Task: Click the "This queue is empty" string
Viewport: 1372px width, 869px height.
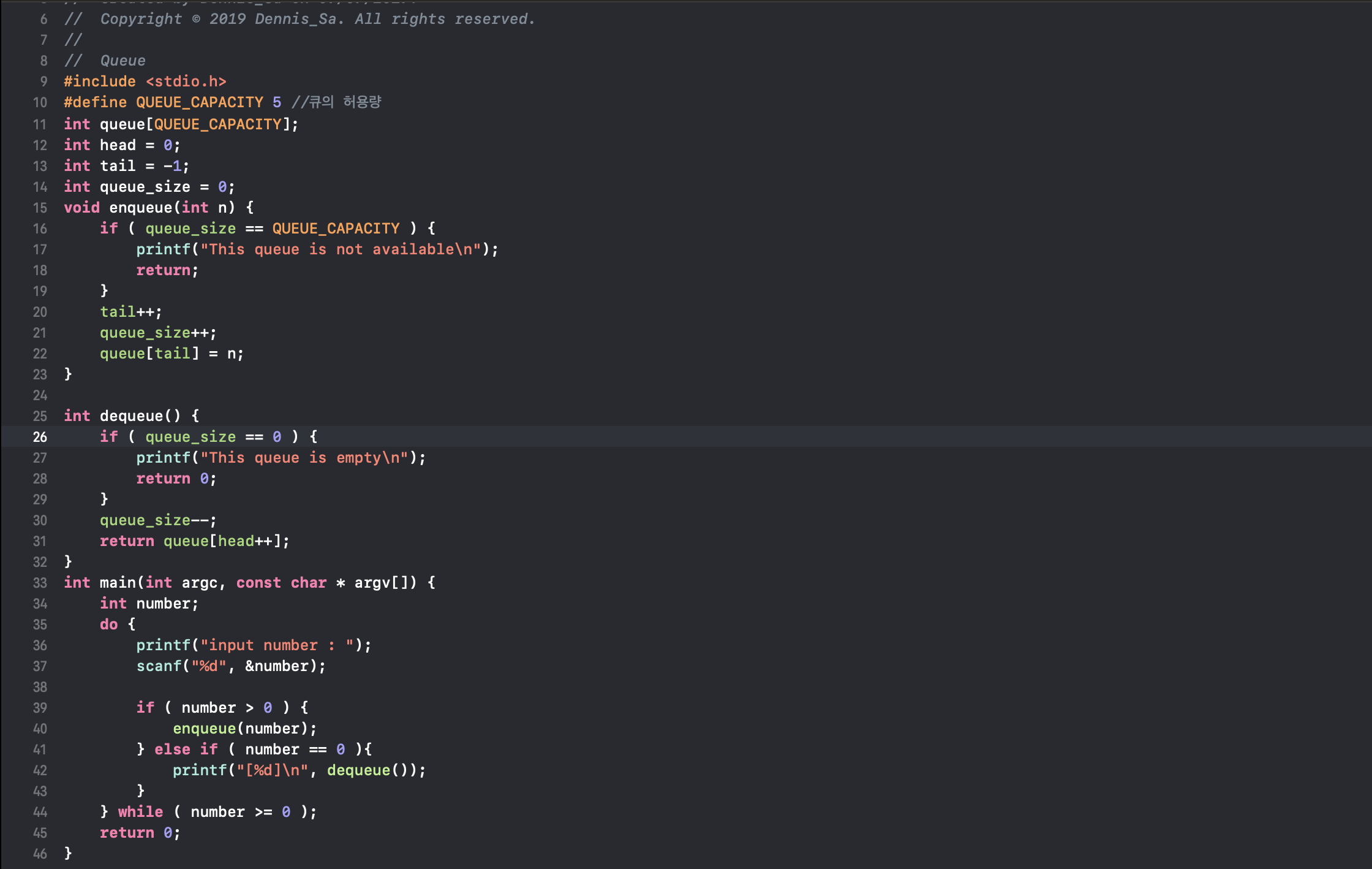Action: point(304,458)
